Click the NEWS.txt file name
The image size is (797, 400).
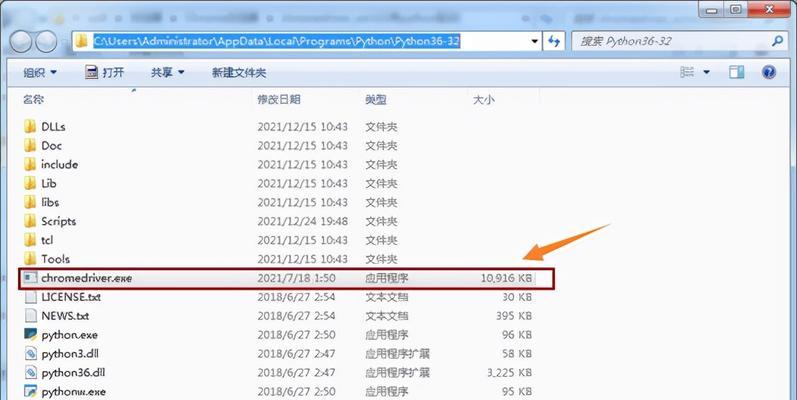(65, 316)
